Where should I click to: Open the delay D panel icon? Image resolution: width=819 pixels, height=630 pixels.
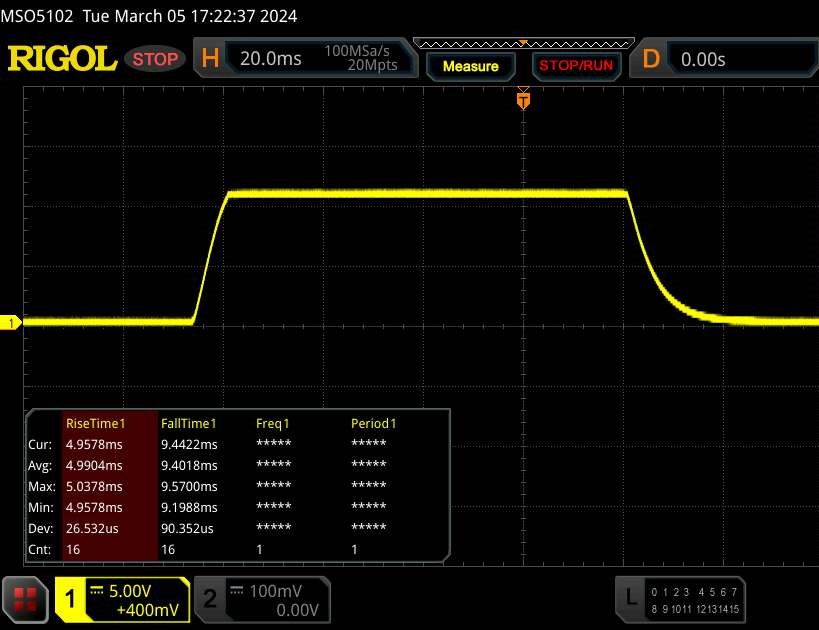(651, 59)
